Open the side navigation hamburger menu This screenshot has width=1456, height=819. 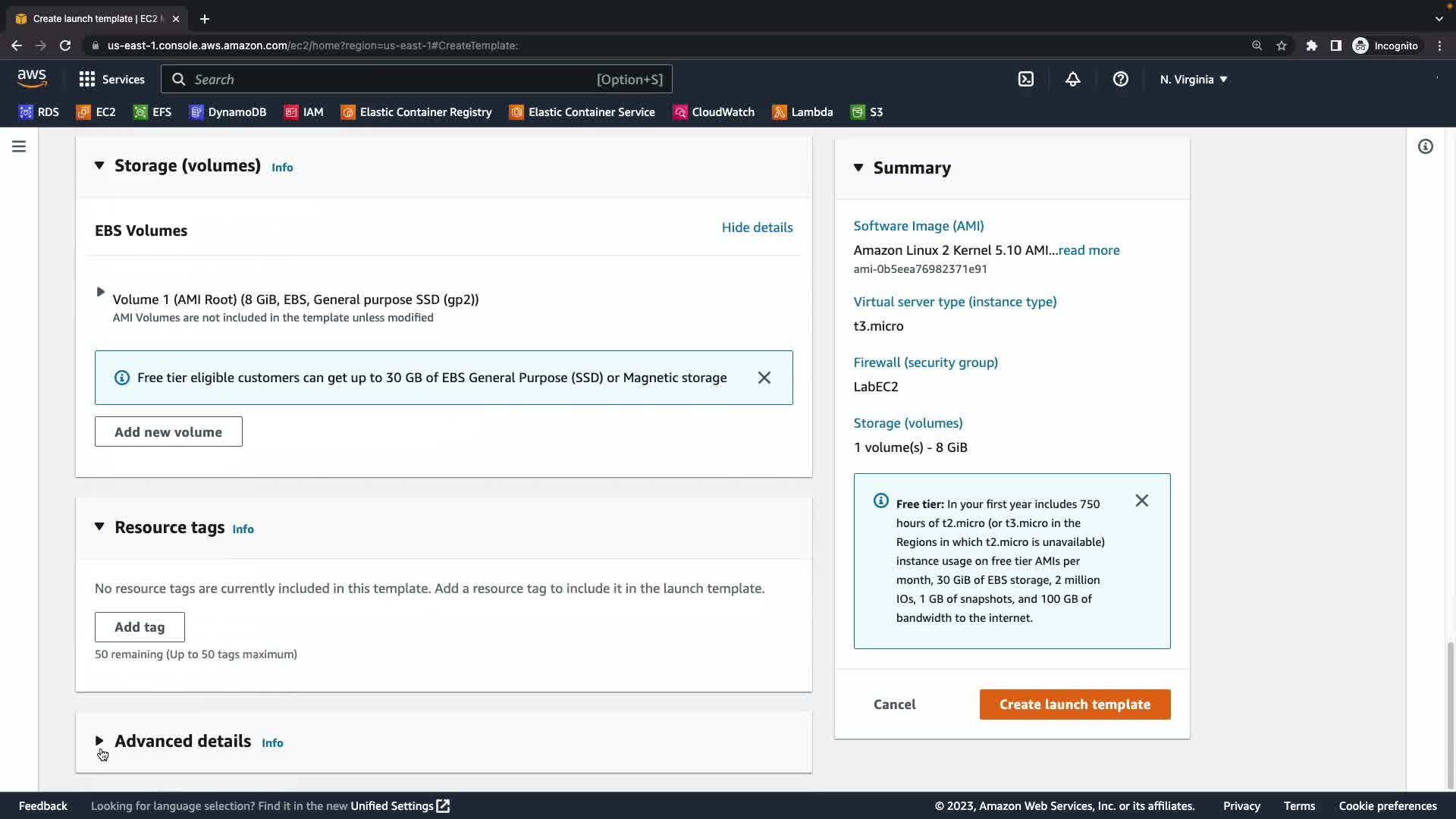[x=19, y=146]
